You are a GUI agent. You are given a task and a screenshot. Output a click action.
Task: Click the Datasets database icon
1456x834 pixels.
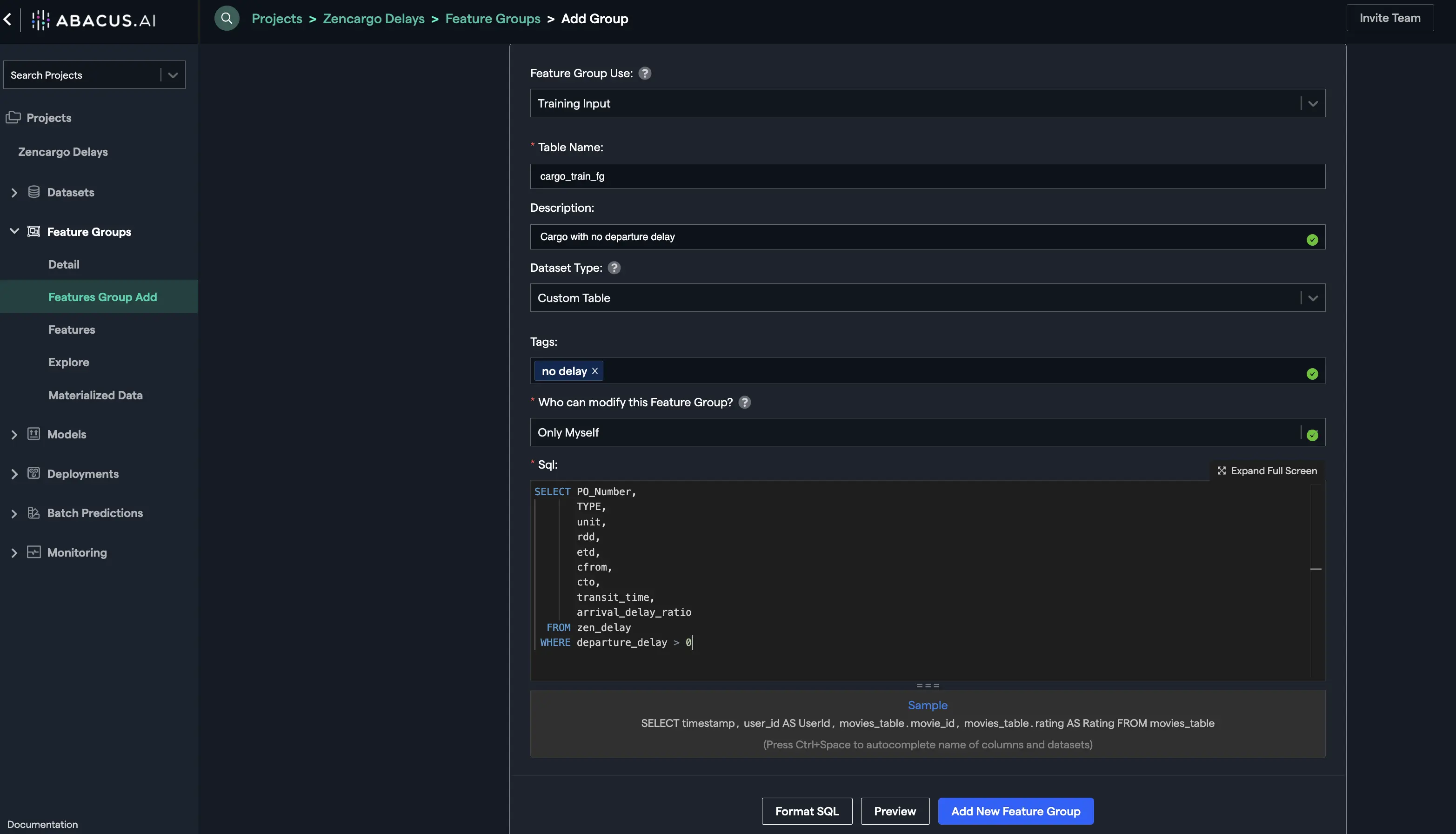[x=34, y=192]
